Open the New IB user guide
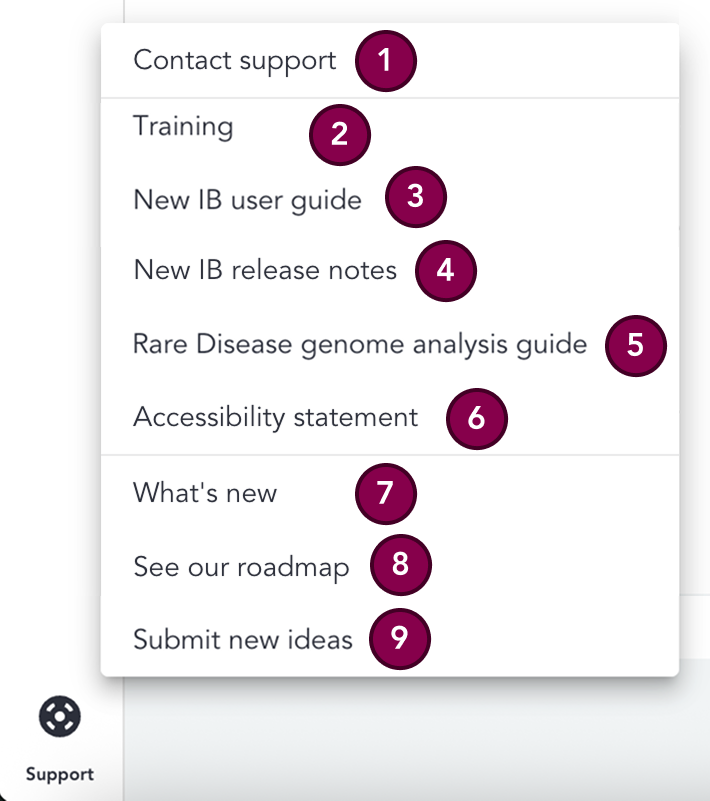The image size is (710, 801). coord(247,199)
